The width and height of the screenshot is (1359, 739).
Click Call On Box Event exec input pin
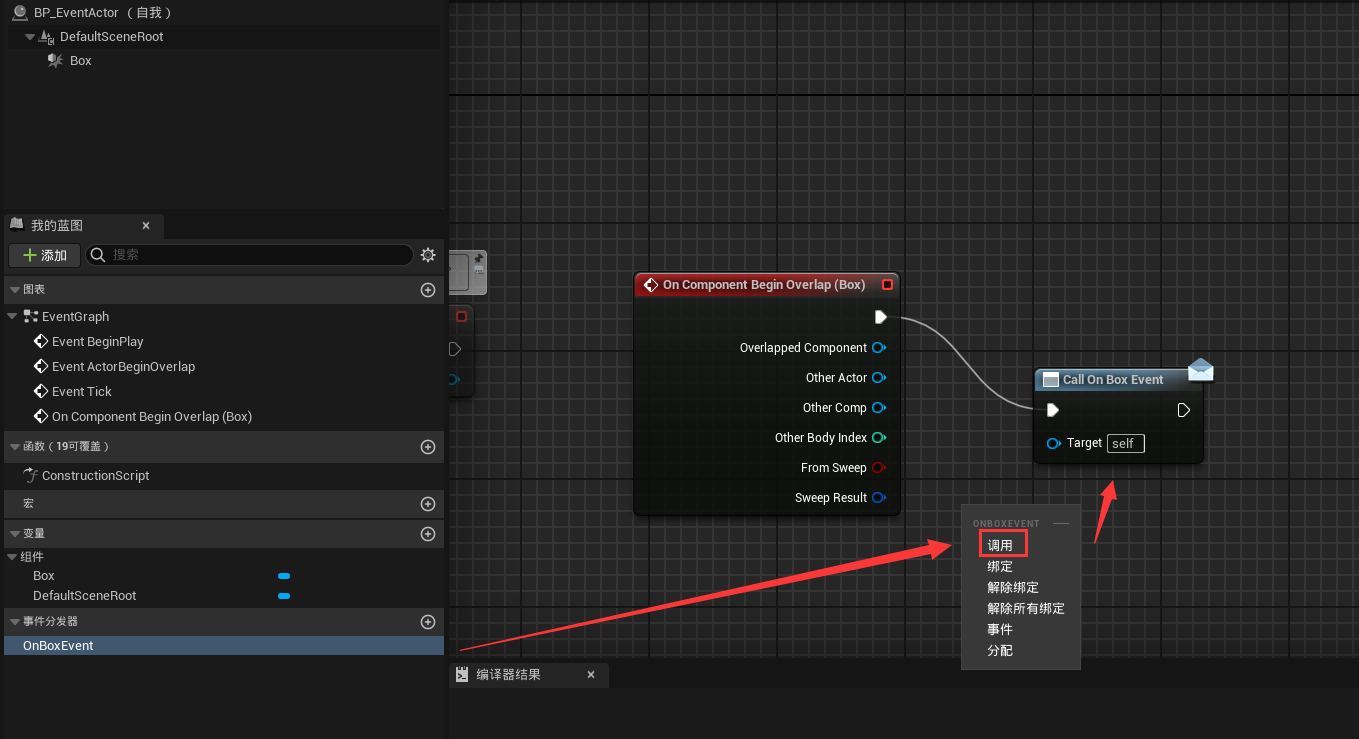1052,410
